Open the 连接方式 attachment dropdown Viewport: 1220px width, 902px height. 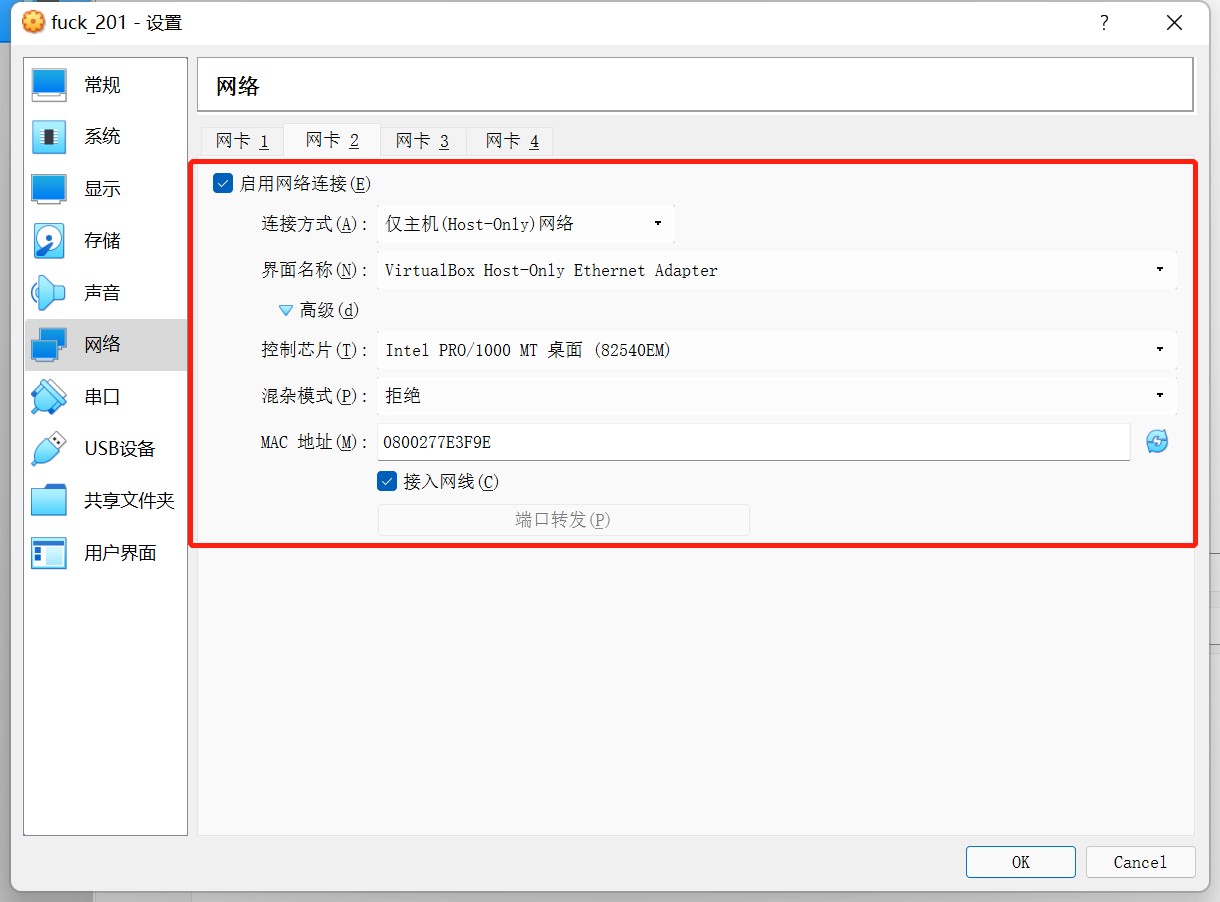point(526,224)
